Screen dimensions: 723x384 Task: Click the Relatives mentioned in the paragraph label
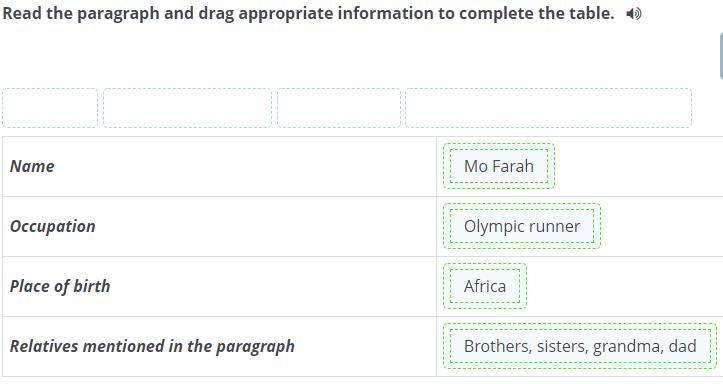click(152, 346)
